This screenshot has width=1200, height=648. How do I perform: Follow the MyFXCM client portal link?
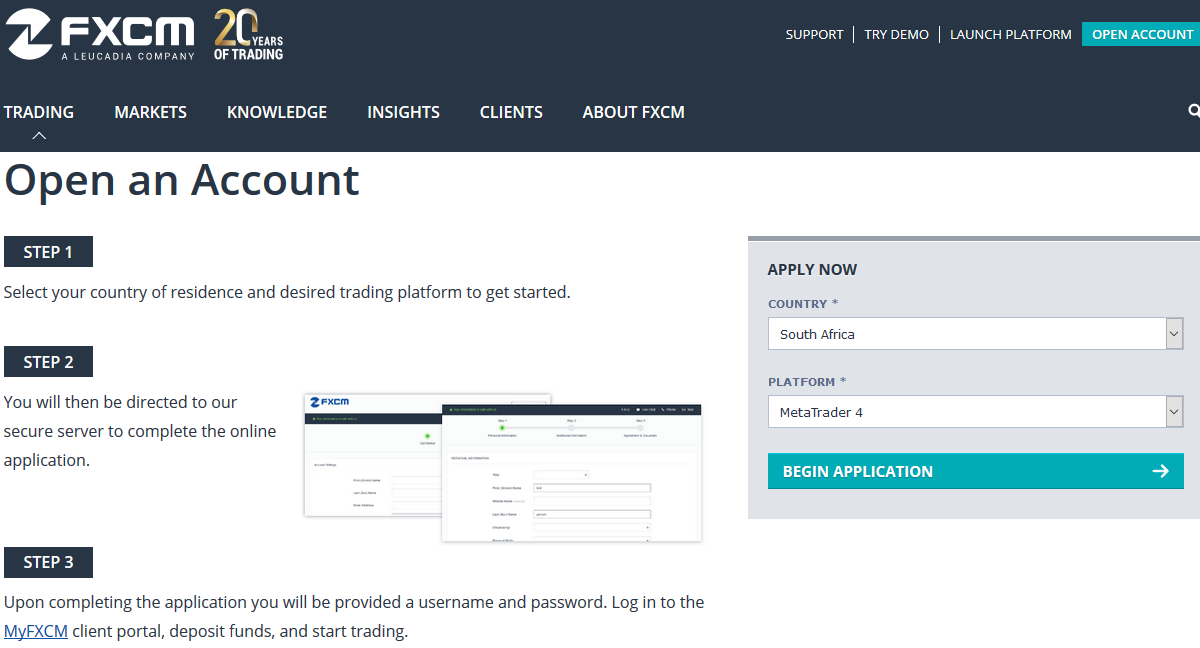click(x=36, y=631)
